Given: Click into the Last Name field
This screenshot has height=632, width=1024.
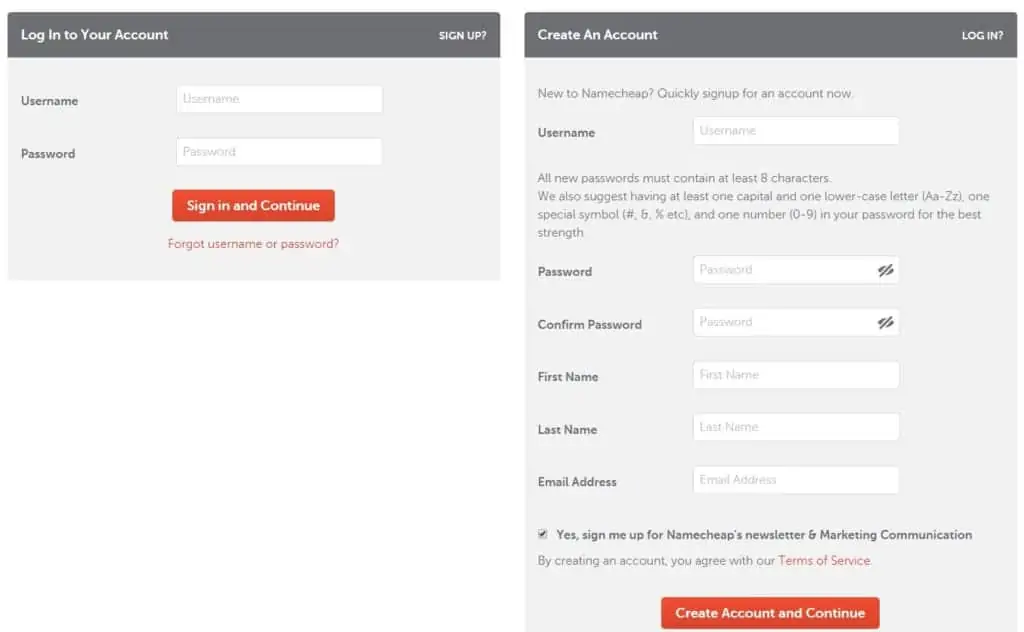Looking at the screenshot, I should (796, 427).
